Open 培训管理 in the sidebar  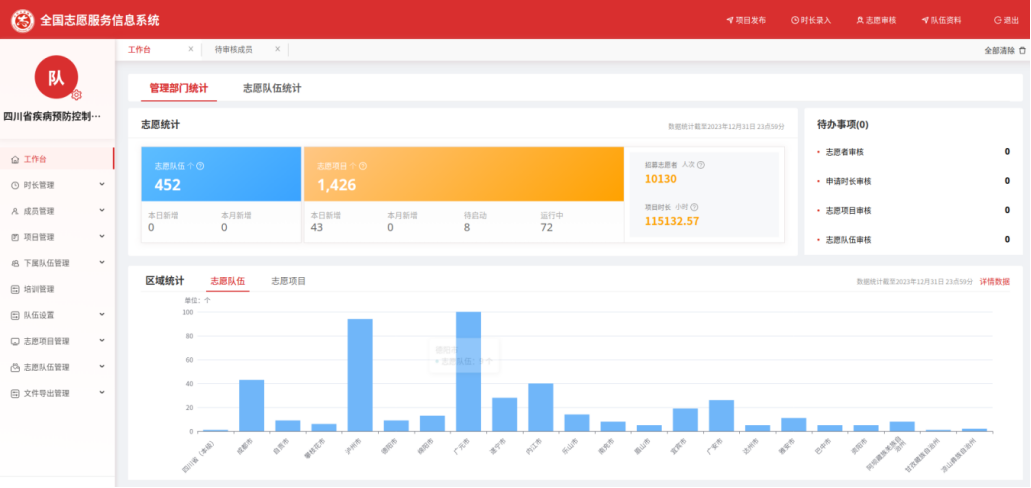pyautogui.click(x=57, y=289)
